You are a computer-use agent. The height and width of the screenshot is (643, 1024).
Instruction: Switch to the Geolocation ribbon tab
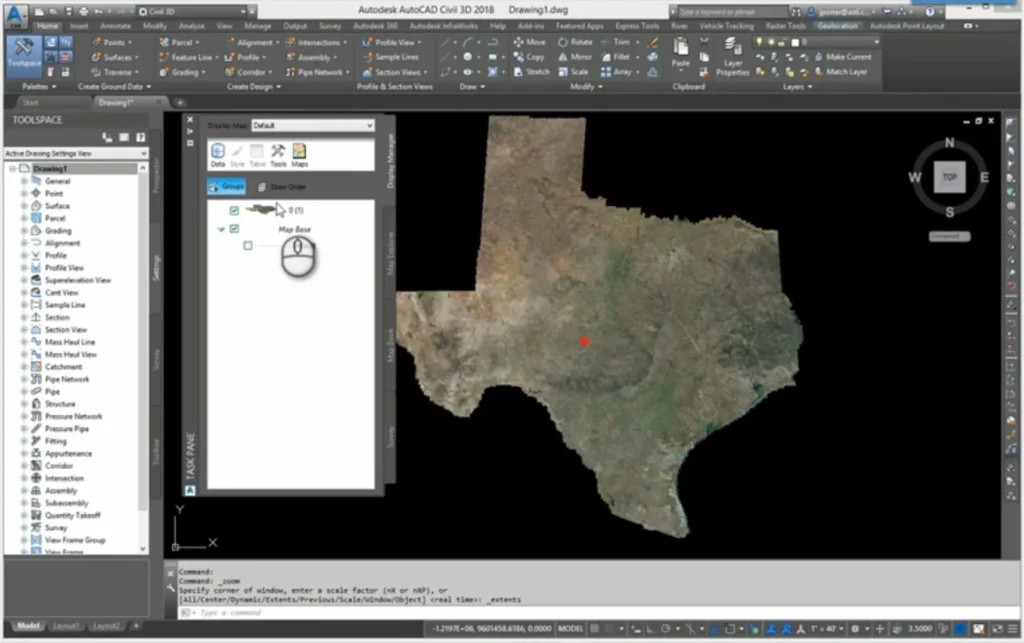point(836,26)
